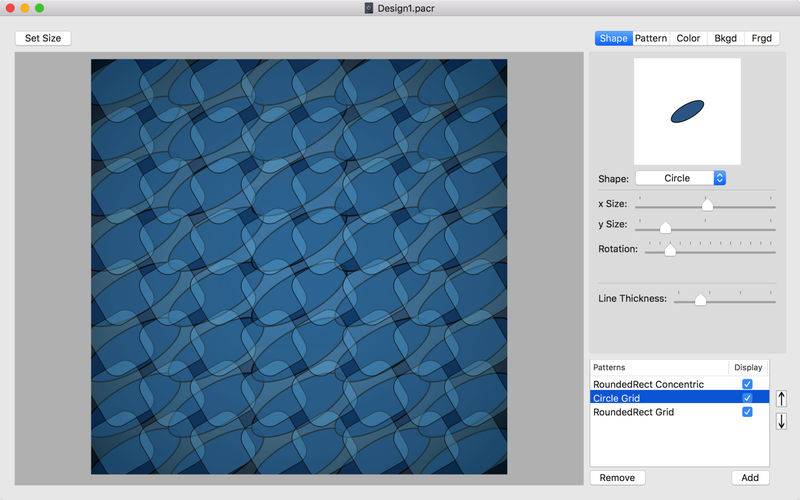The image size is (800, 500).
Task: Click the Display column header
Action: [748, 367]
